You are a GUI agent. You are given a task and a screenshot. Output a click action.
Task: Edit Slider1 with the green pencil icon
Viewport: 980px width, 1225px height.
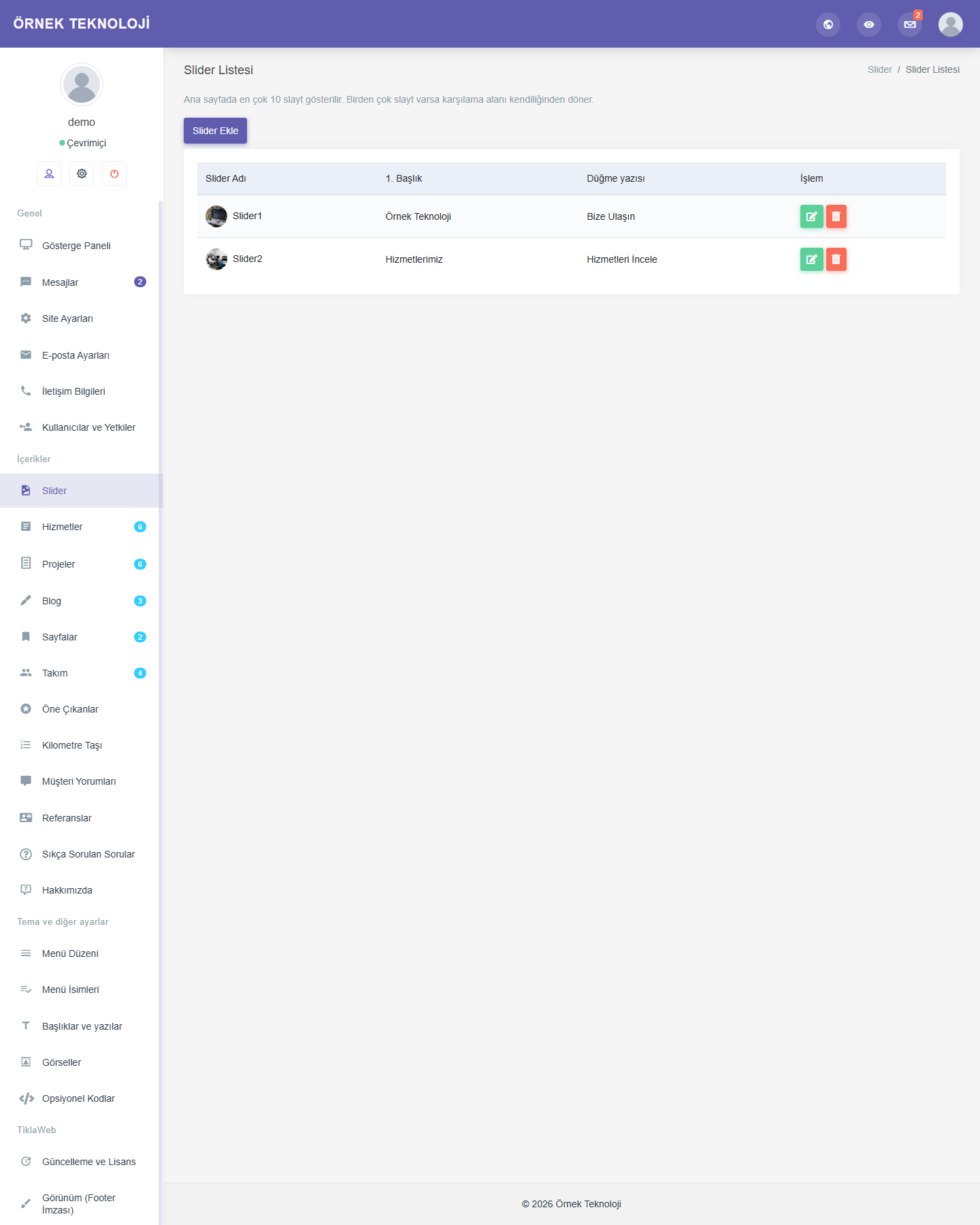tap(812, 216)
